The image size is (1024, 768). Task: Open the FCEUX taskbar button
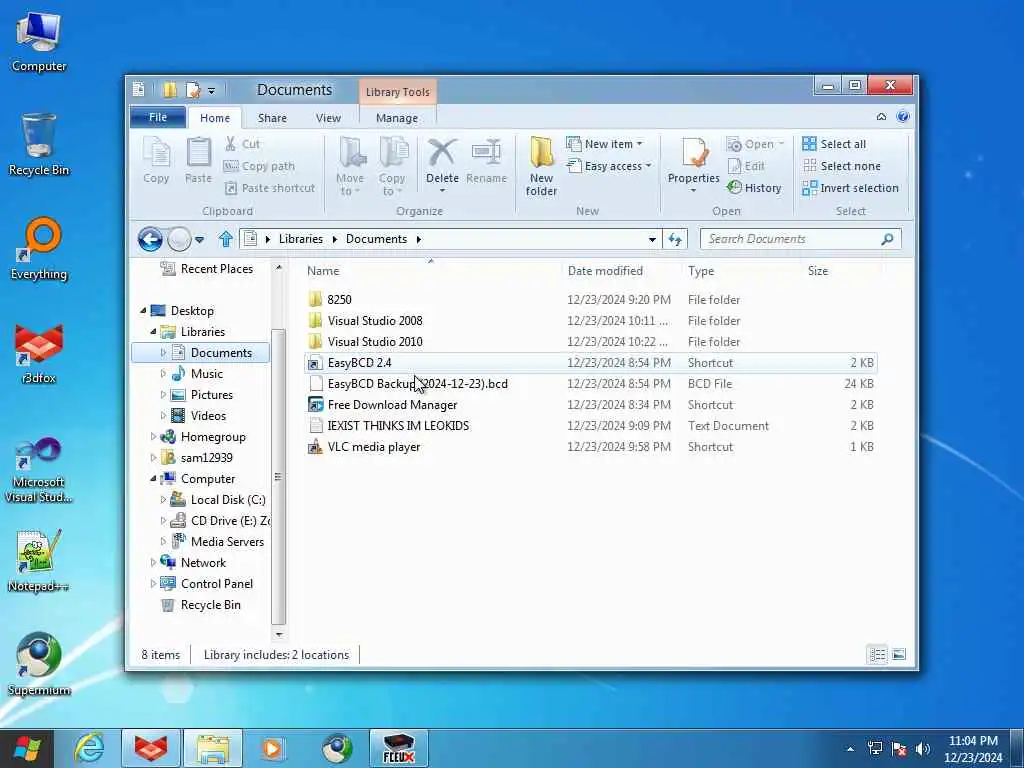398,748
